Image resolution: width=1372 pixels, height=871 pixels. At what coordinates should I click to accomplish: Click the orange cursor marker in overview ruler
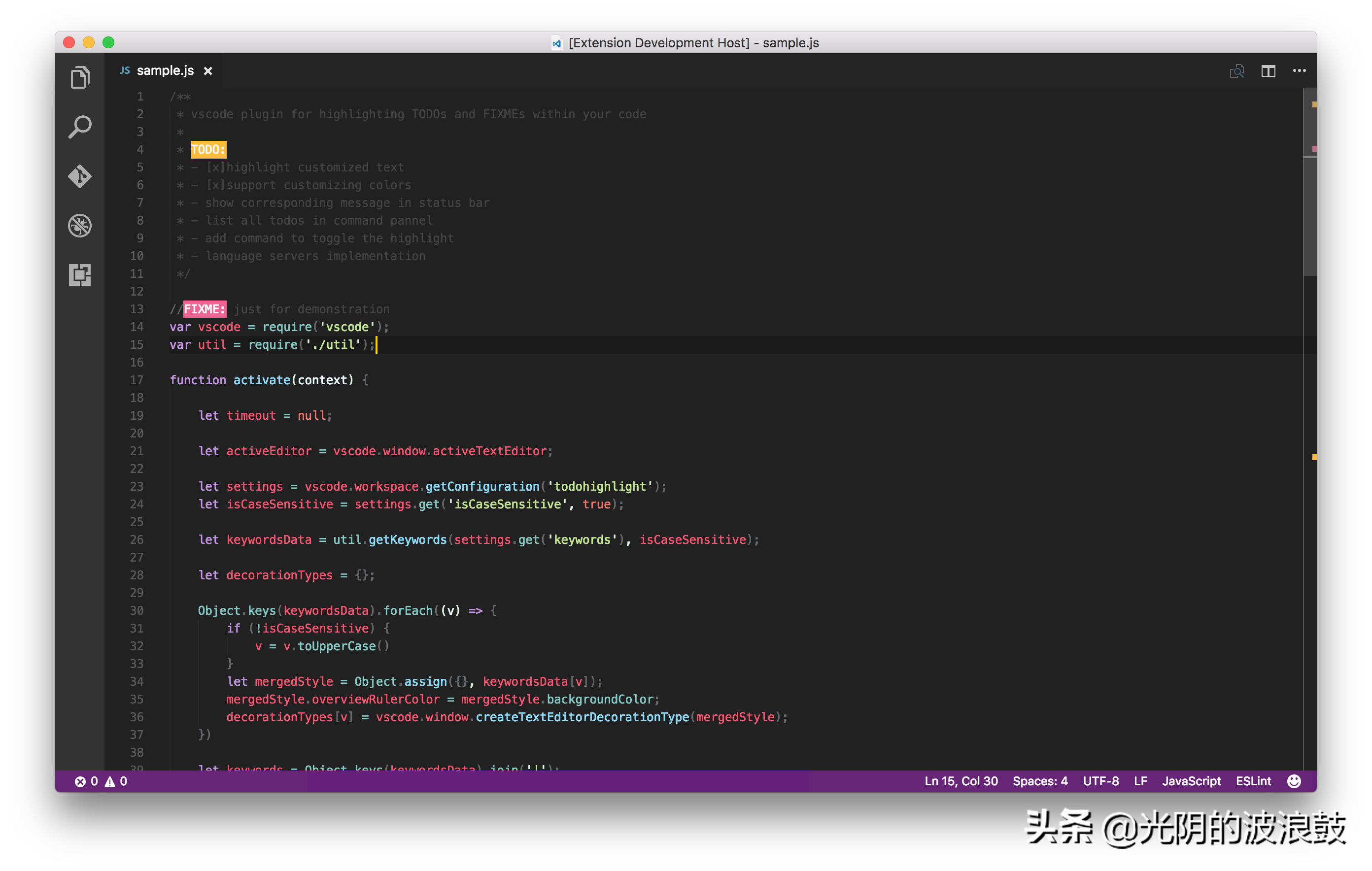1314,458
